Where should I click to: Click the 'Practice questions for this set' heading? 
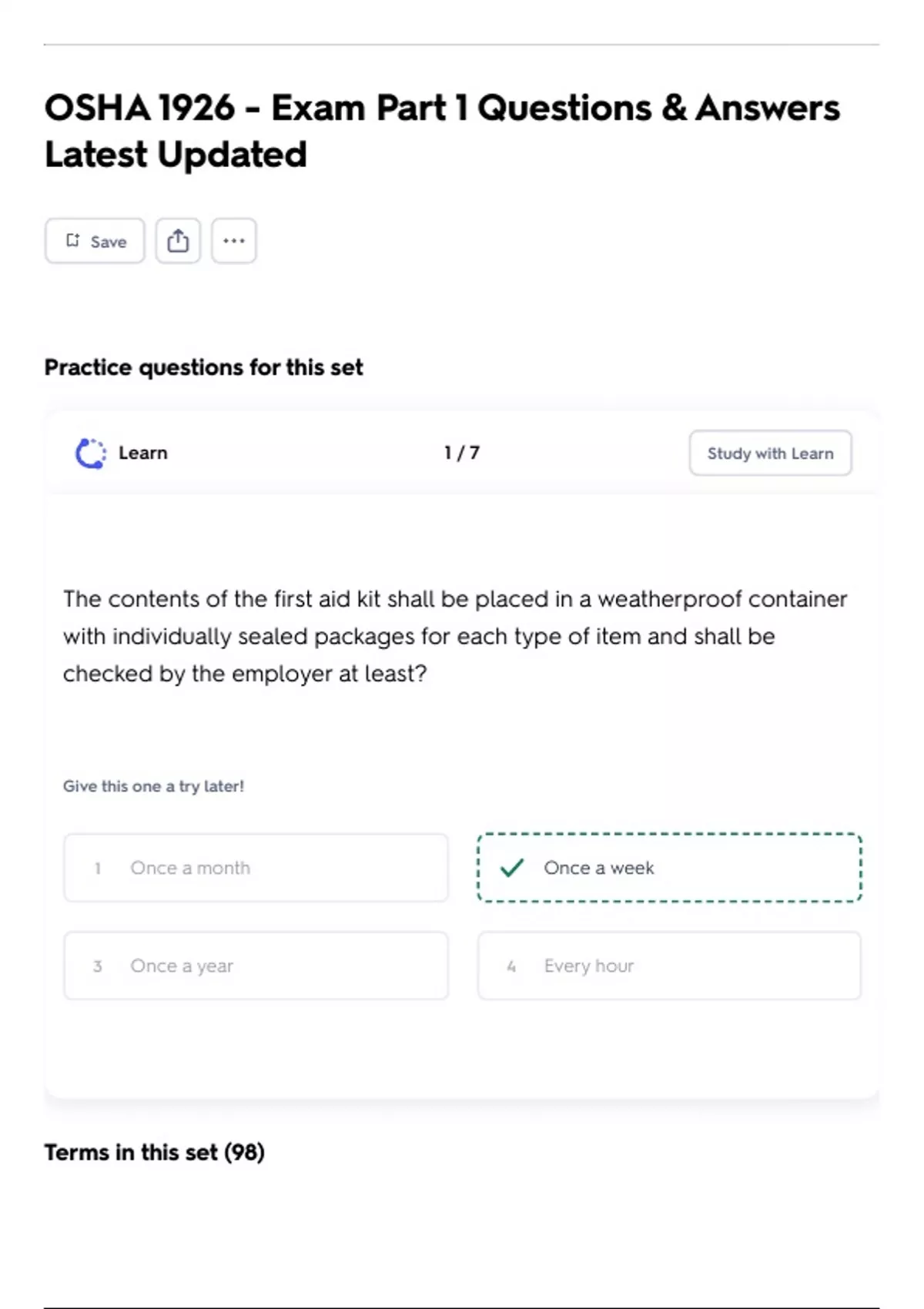click(x=203, y=367)
